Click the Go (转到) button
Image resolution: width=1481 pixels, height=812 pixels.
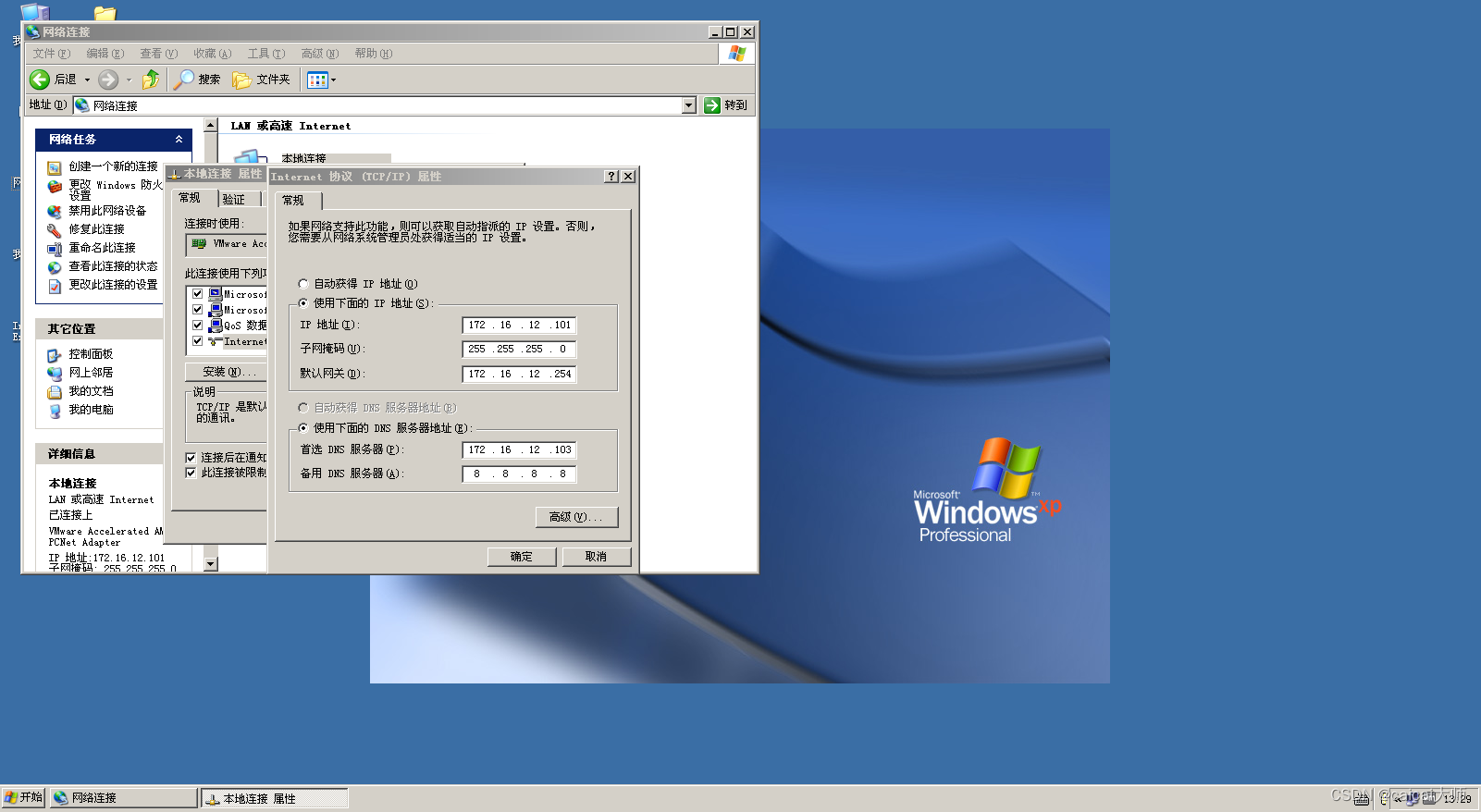[726, 105]
